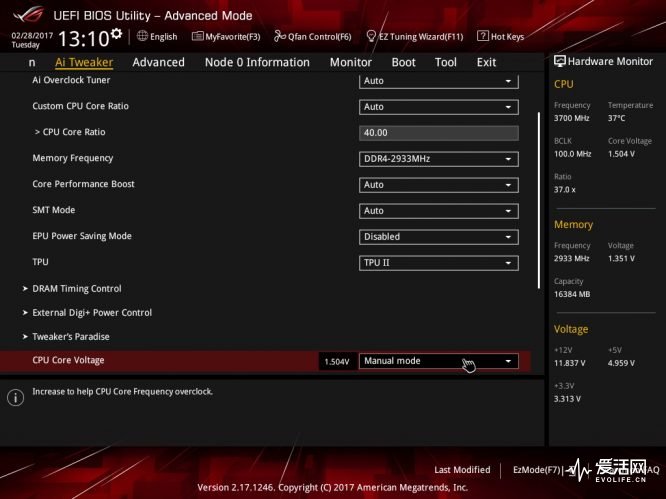Go to Node 0 Information tab

coord(257,62)
